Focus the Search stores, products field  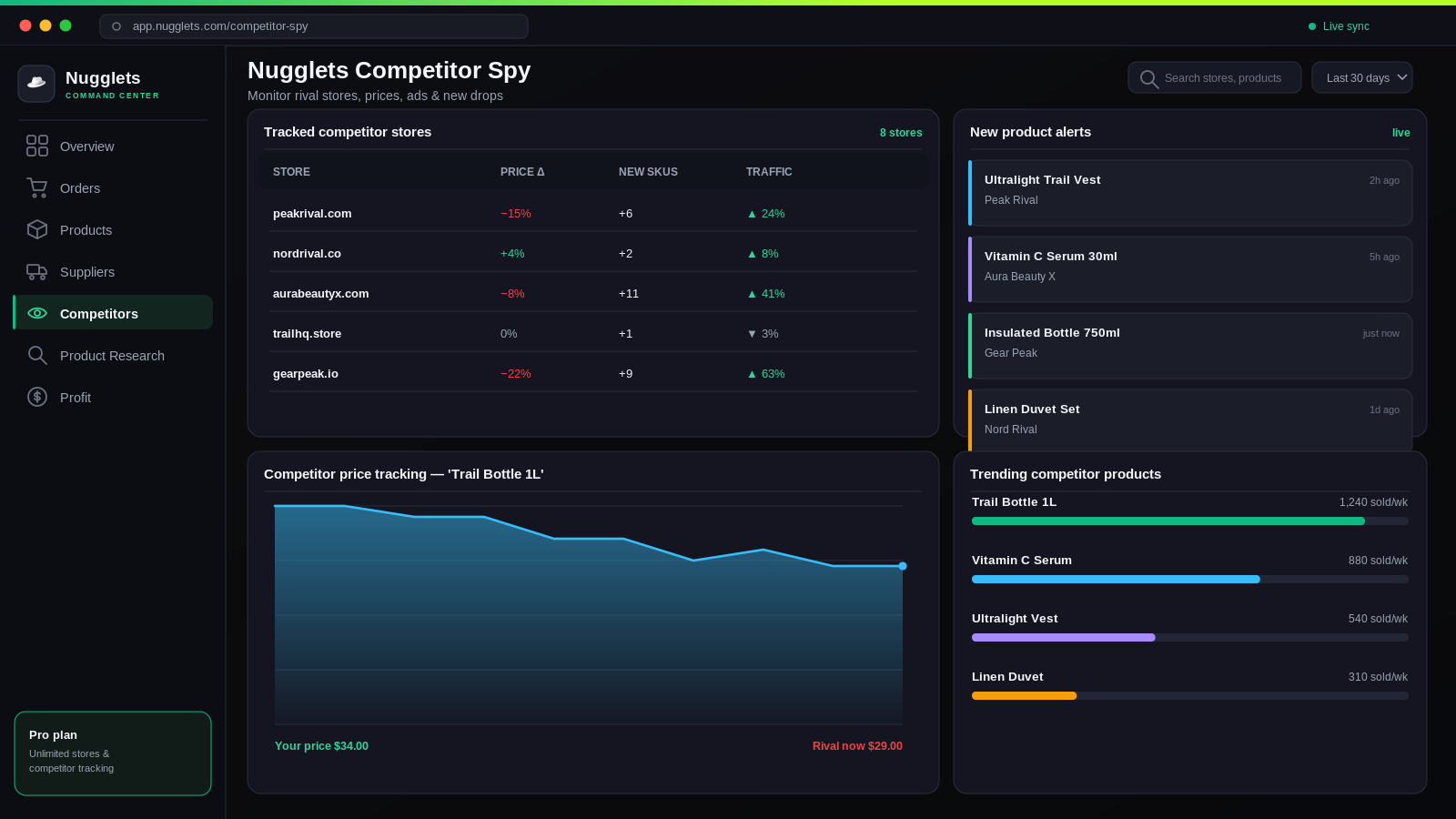(1215, 77)
